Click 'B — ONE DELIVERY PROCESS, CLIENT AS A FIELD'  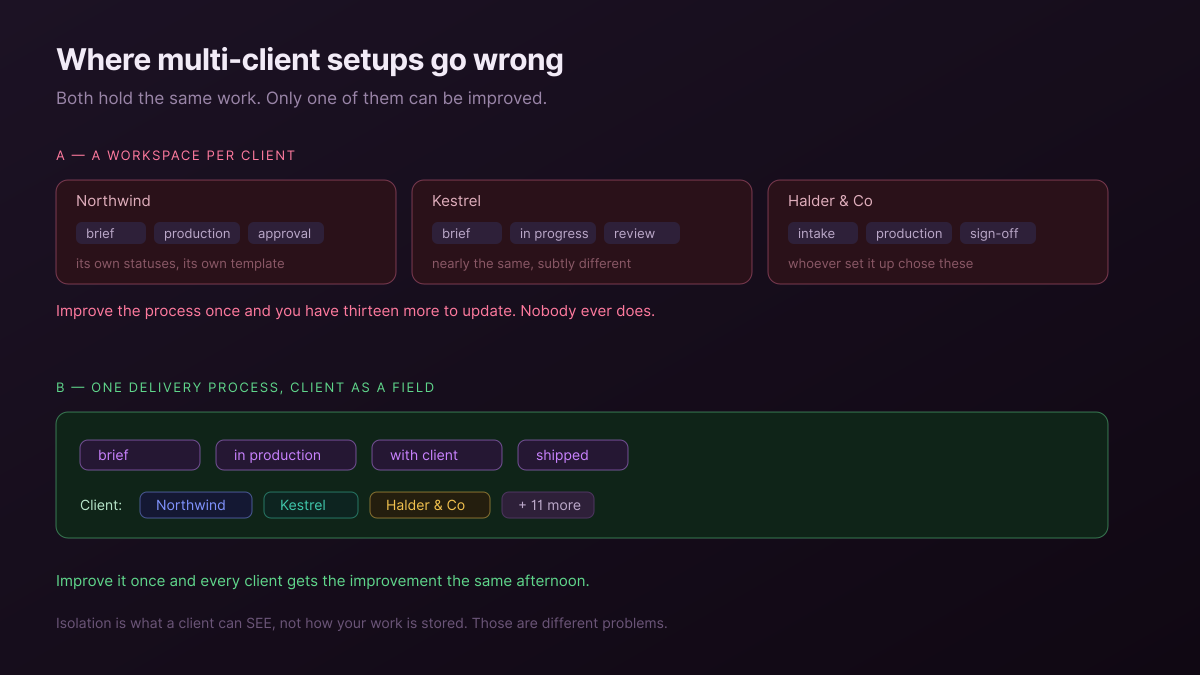click(x=245, y=387)
